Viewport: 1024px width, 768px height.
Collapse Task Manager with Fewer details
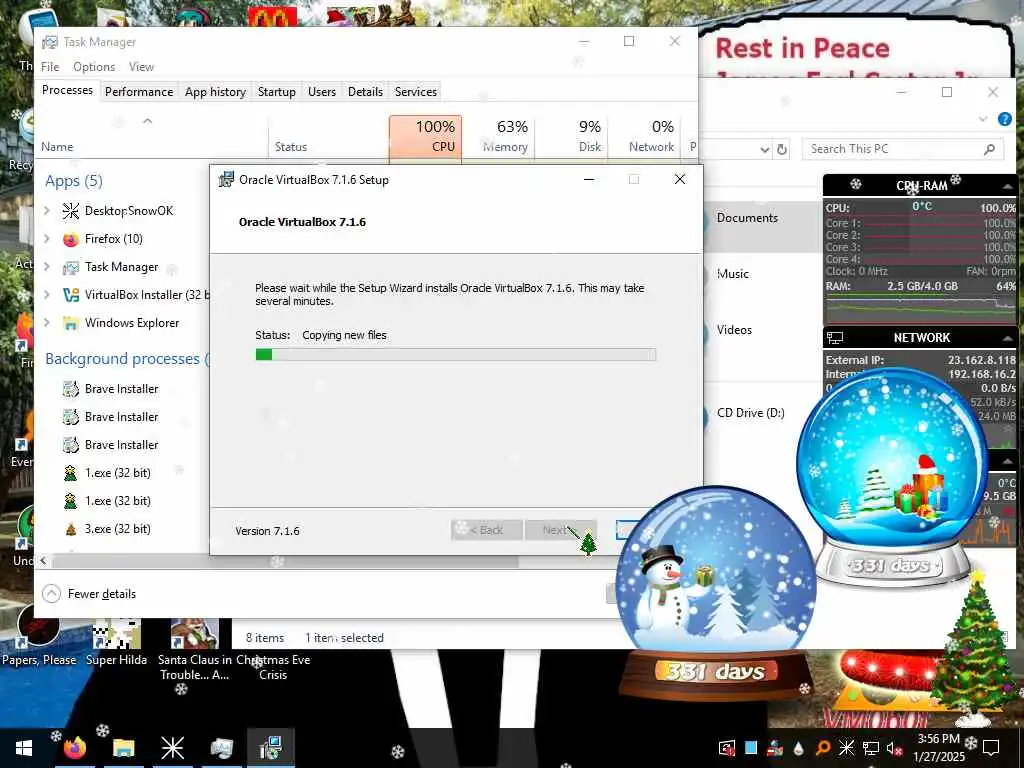point(89,594)
